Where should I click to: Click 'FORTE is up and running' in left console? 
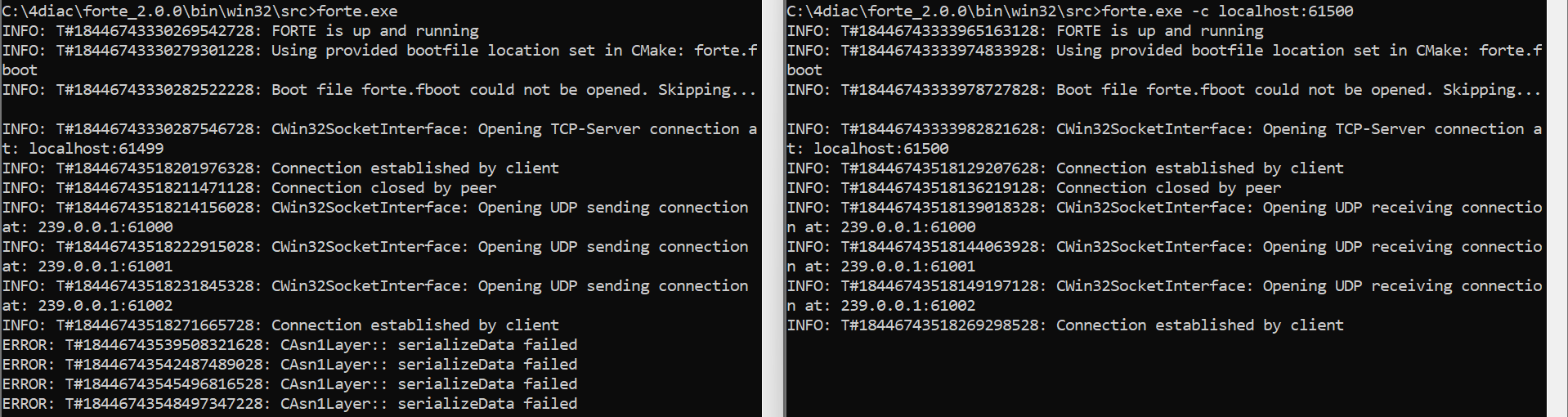(375, 31)
